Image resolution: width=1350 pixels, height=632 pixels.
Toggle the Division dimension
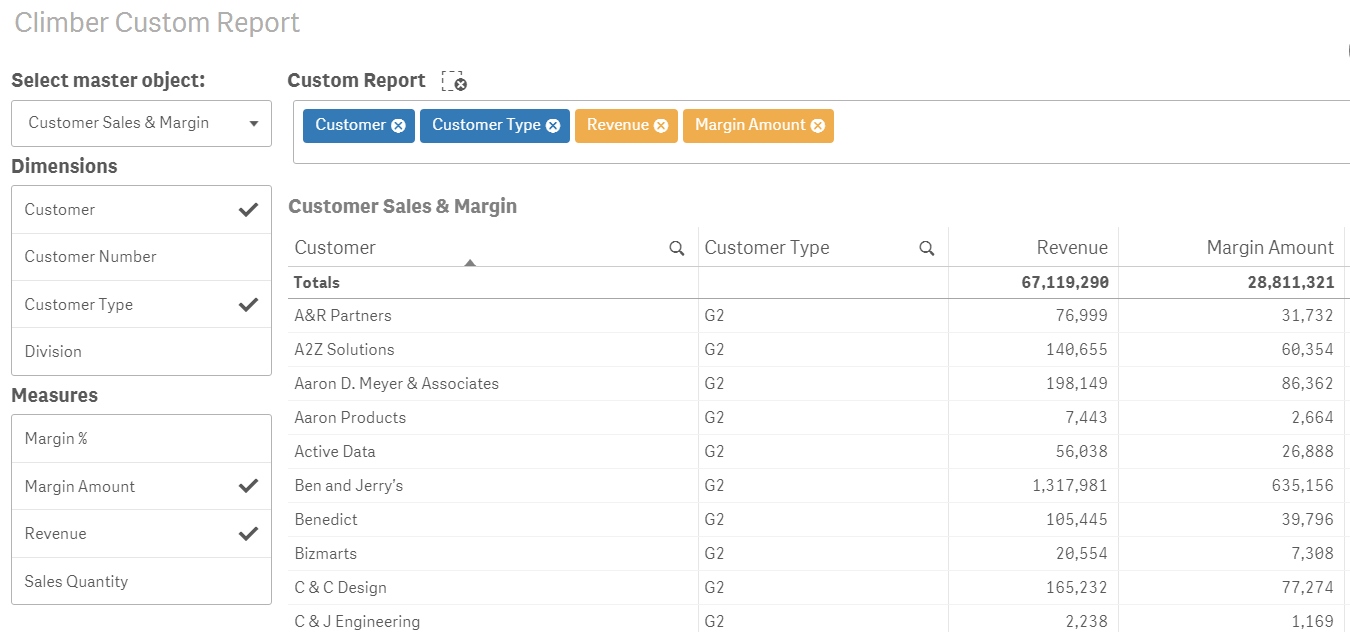click(141, 352)
